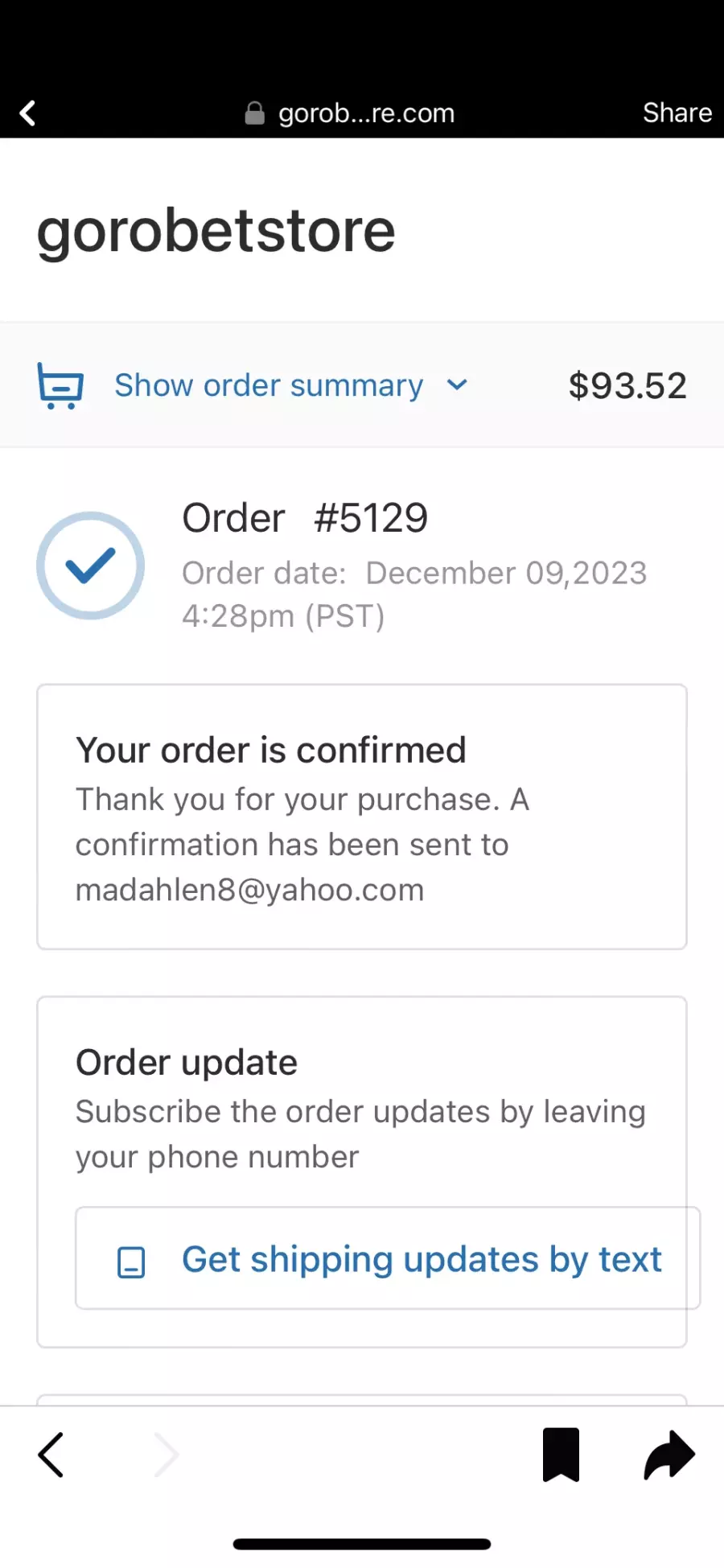Tap the phone icon in shipping updates button
724x1568 pixels.
click(x=131, y=1262)
